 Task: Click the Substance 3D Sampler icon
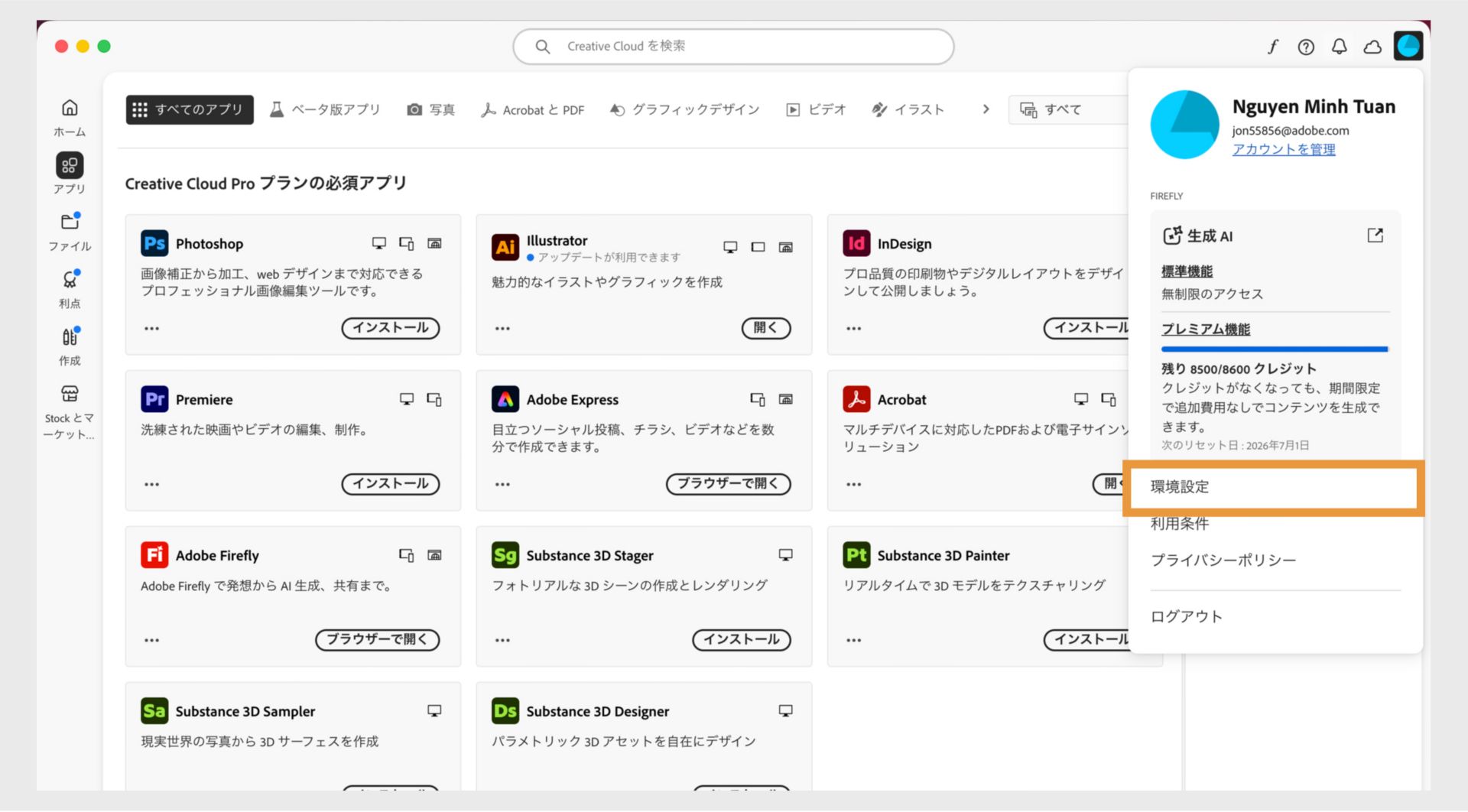(x=154, y=711)
